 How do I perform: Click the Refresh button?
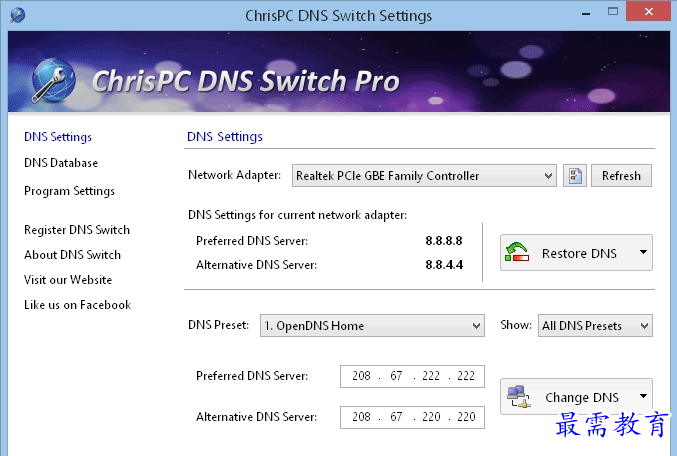pyautogui.click(x=621, y=175)
